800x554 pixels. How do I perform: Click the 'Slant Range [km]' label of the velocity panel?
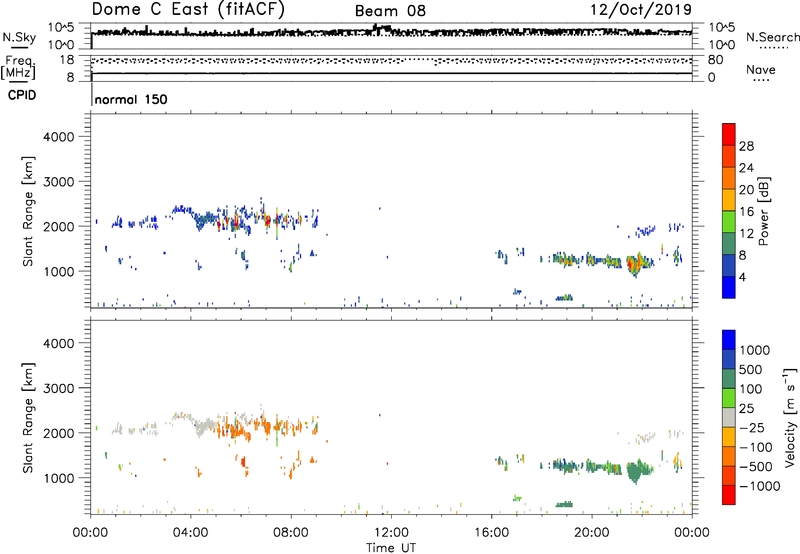[x=28, y=418]
